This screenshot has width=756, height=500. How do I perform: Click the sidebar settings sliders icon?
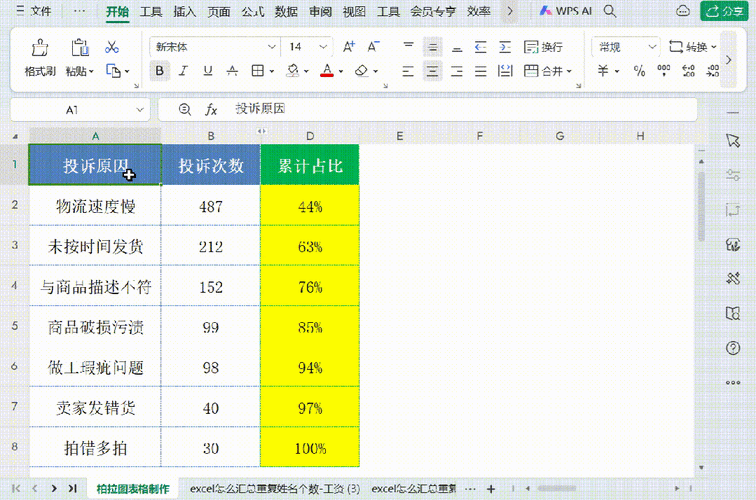[x=733, y=175]
